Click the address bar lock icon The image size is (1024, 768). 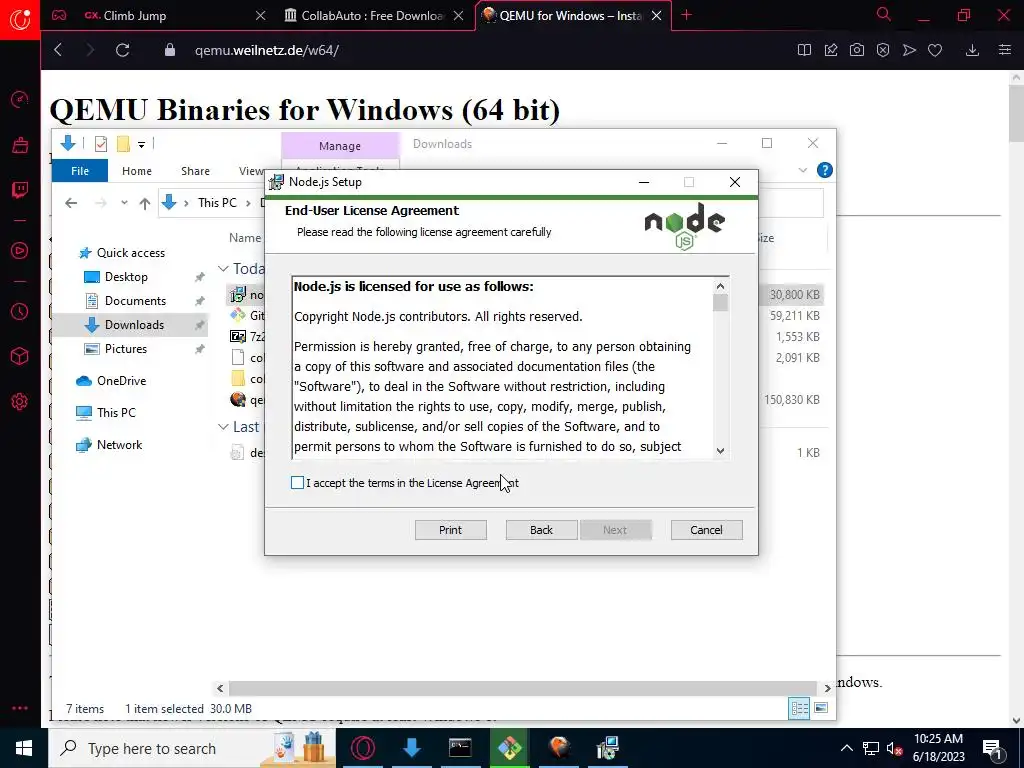[170, 50]
